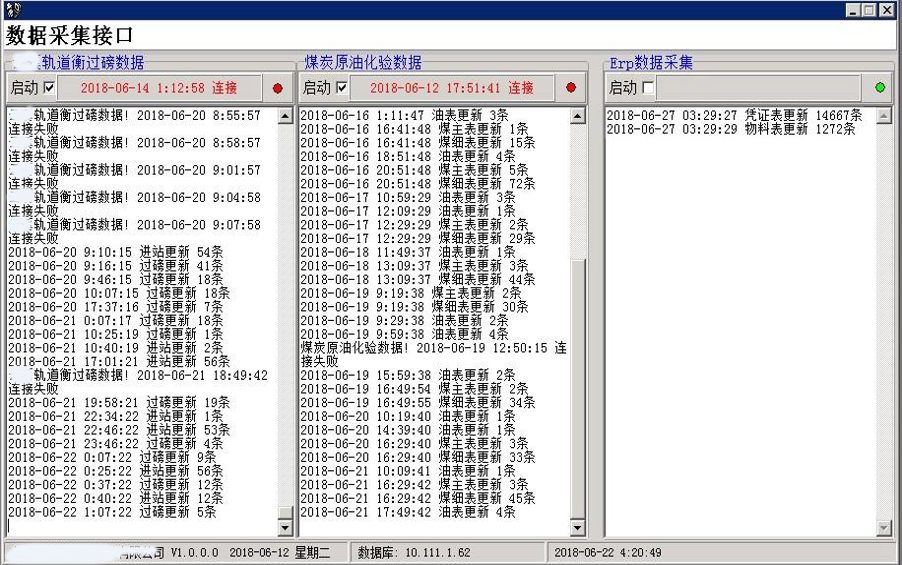Click green status light in Erp数据采集 panel

[x=879, y=88]
